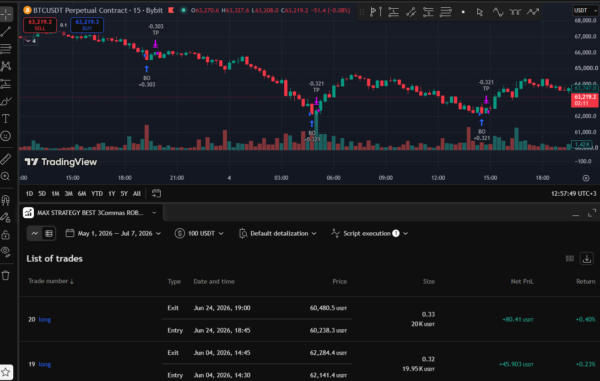Open the MAX STRATEGY BEST strategy selector

click(x=90, y=213)
